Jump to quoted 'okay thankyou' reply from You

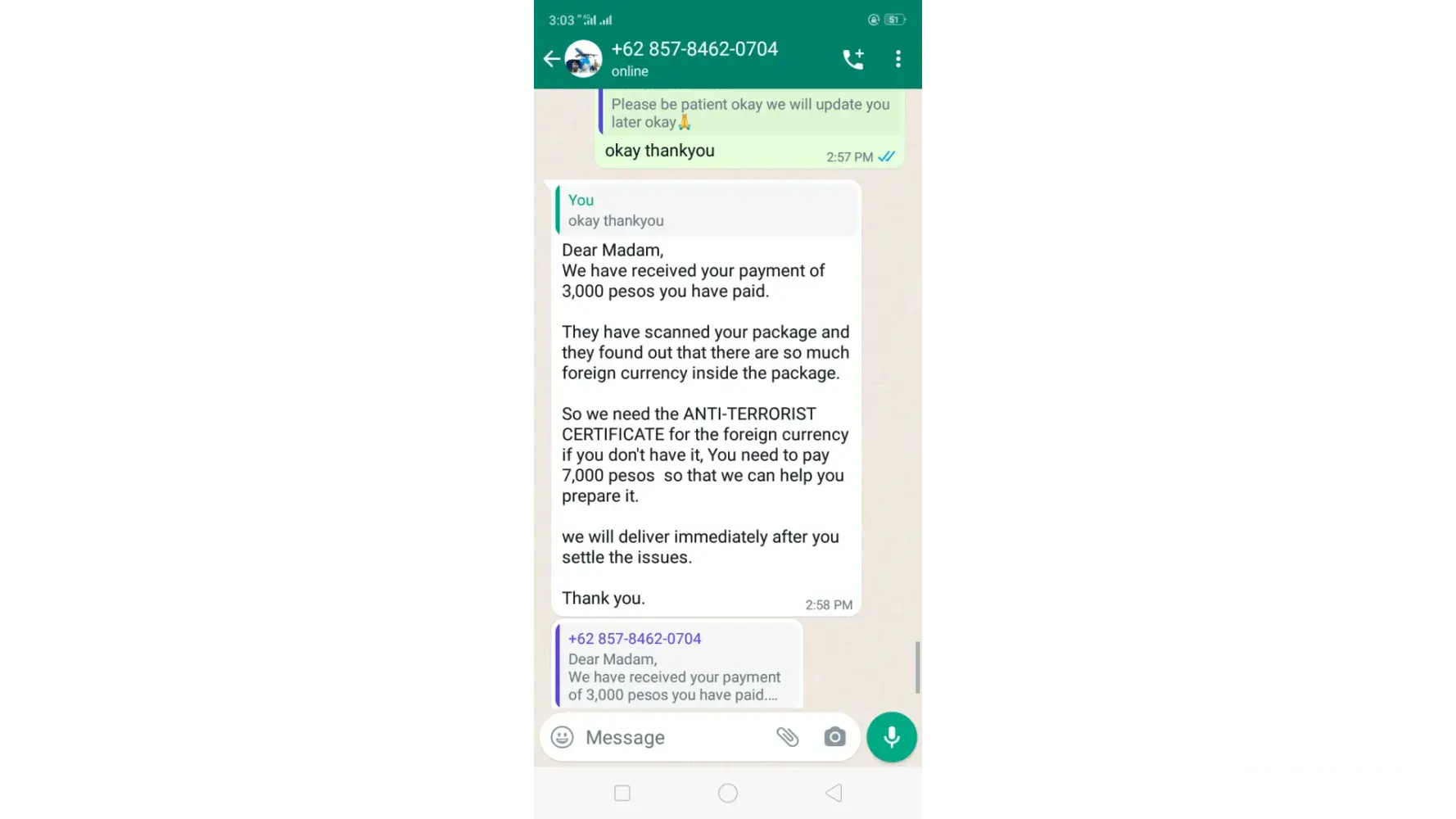[707, 210]
